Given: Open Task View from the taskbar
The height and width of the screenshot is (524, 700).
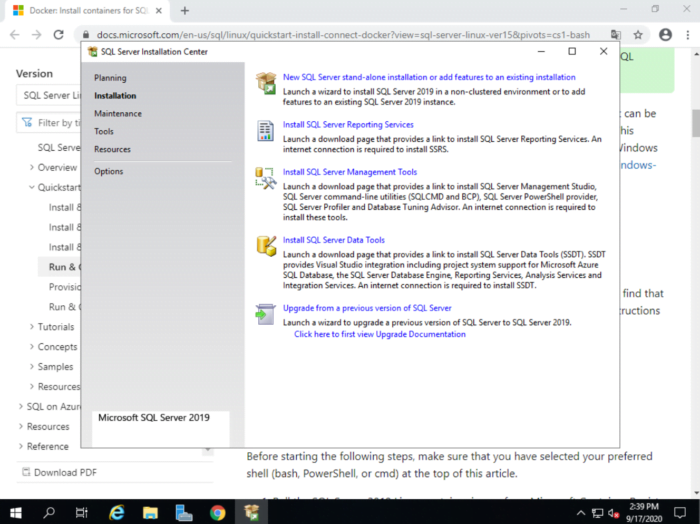Looking at the screenshot, I should [82, 512].
